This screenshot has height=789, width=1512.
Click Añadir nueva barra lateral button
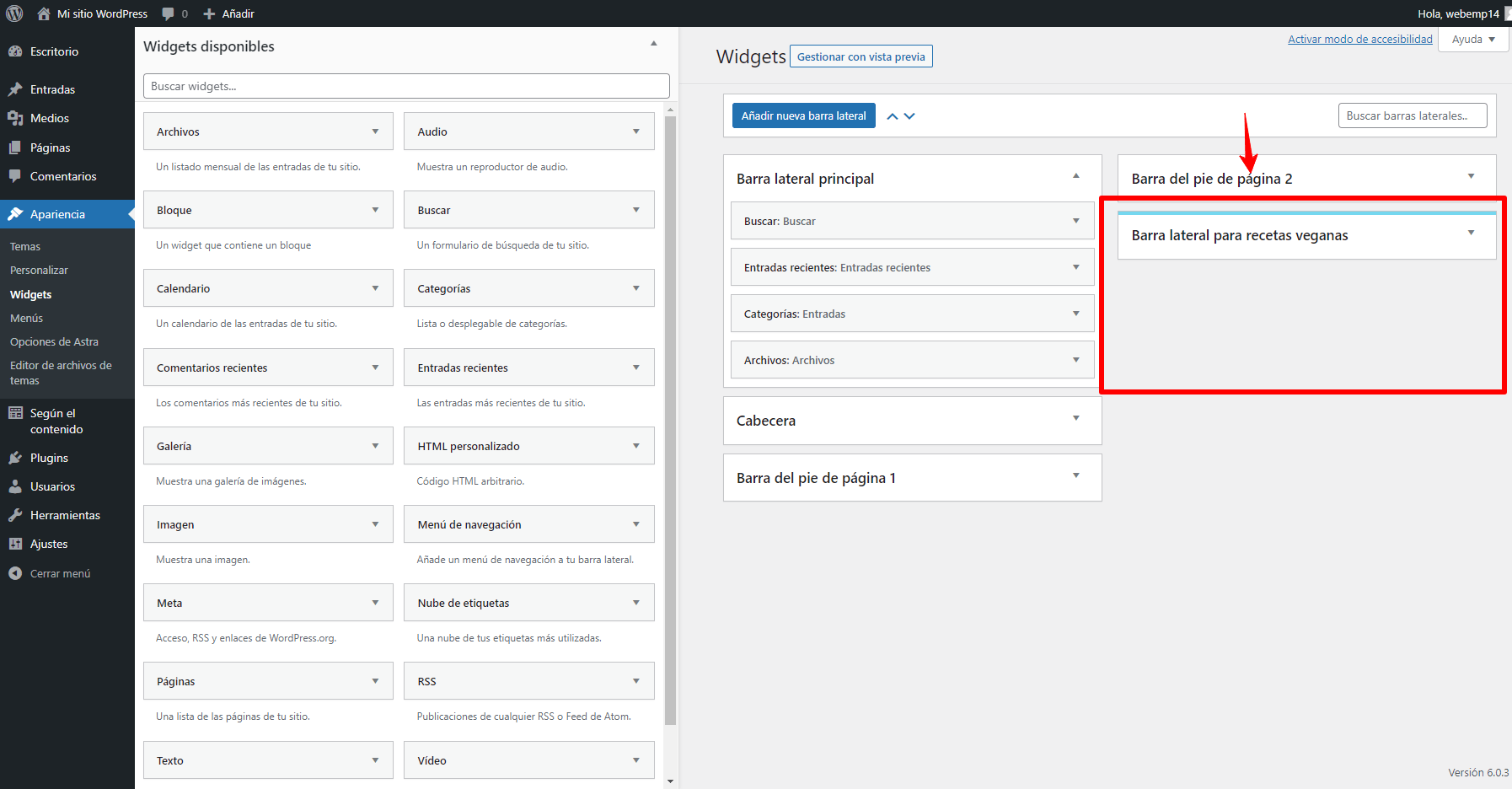click(x=803, y=115)
